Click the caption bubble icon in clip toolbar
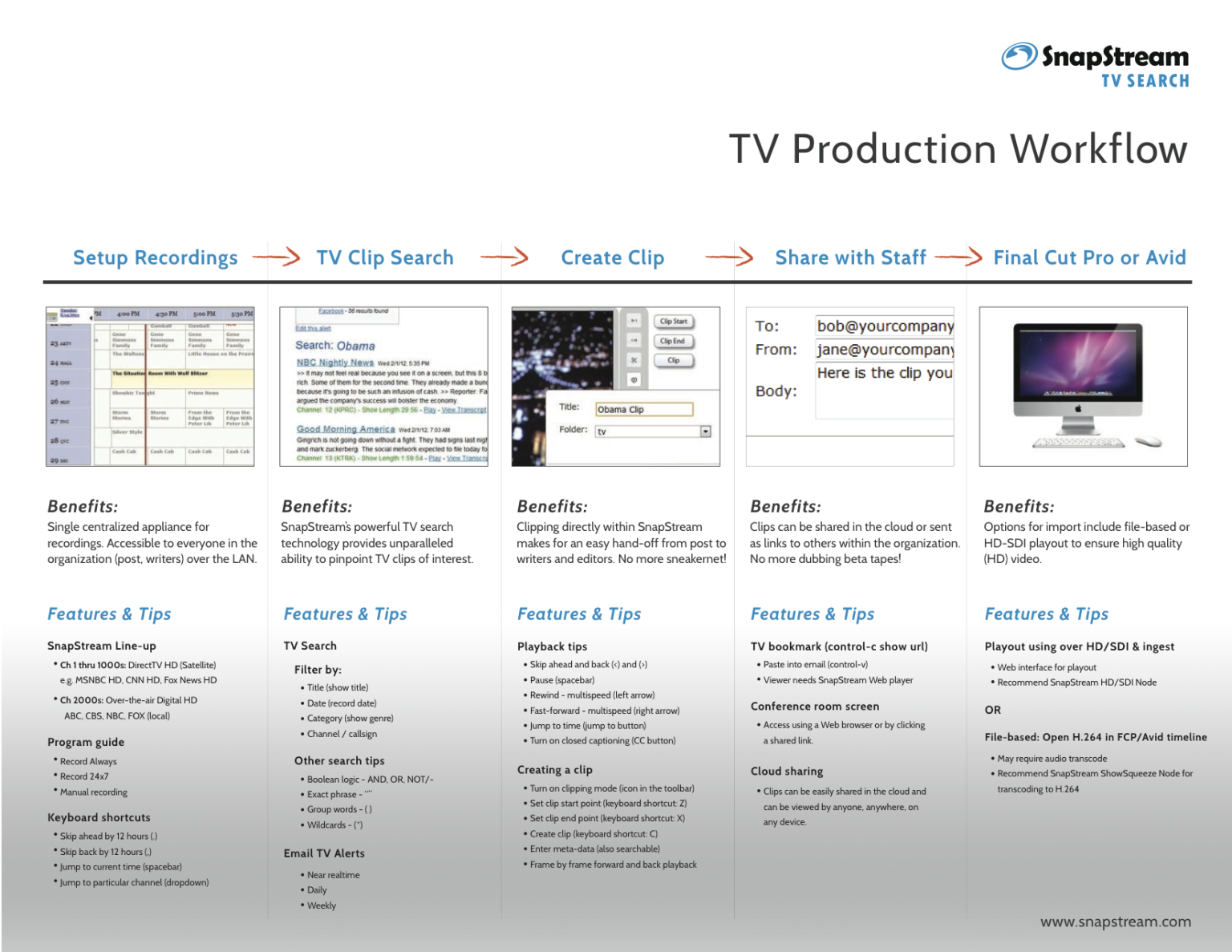The height and width of the screenshot is (952, 1232). [634, 379]
